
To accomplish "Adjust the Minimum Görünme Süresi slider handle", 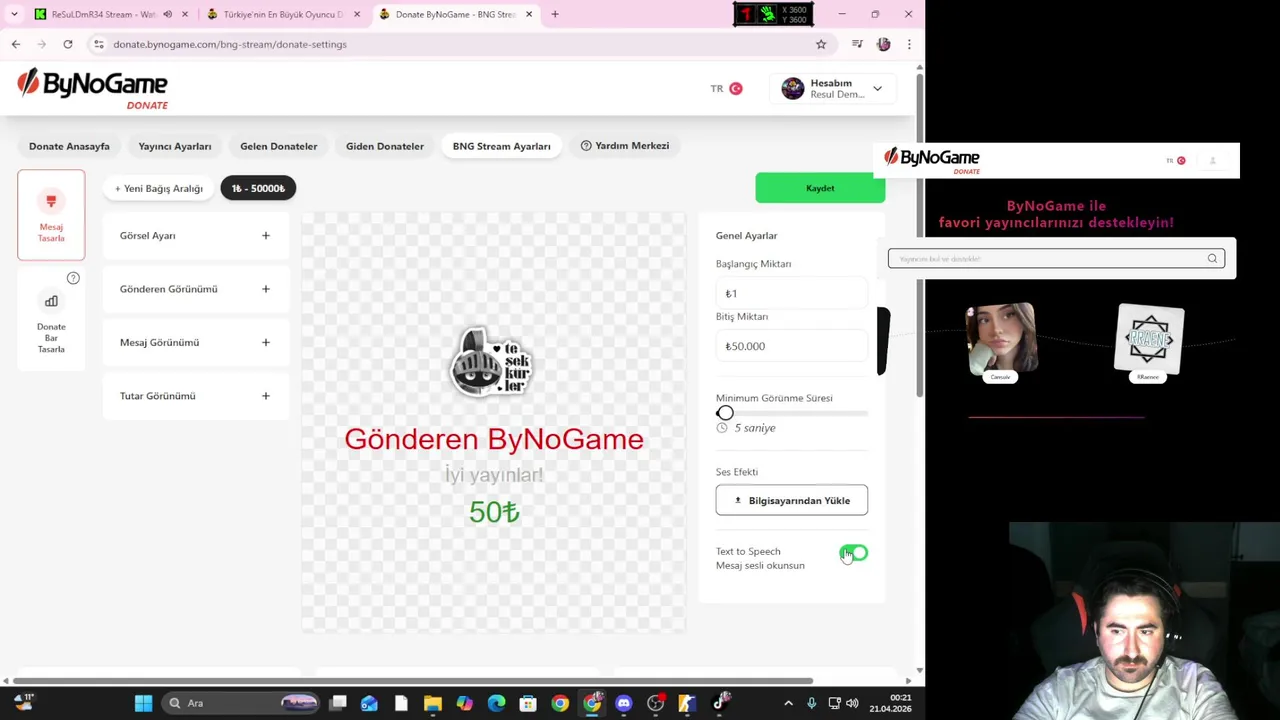I will (725, 413).
